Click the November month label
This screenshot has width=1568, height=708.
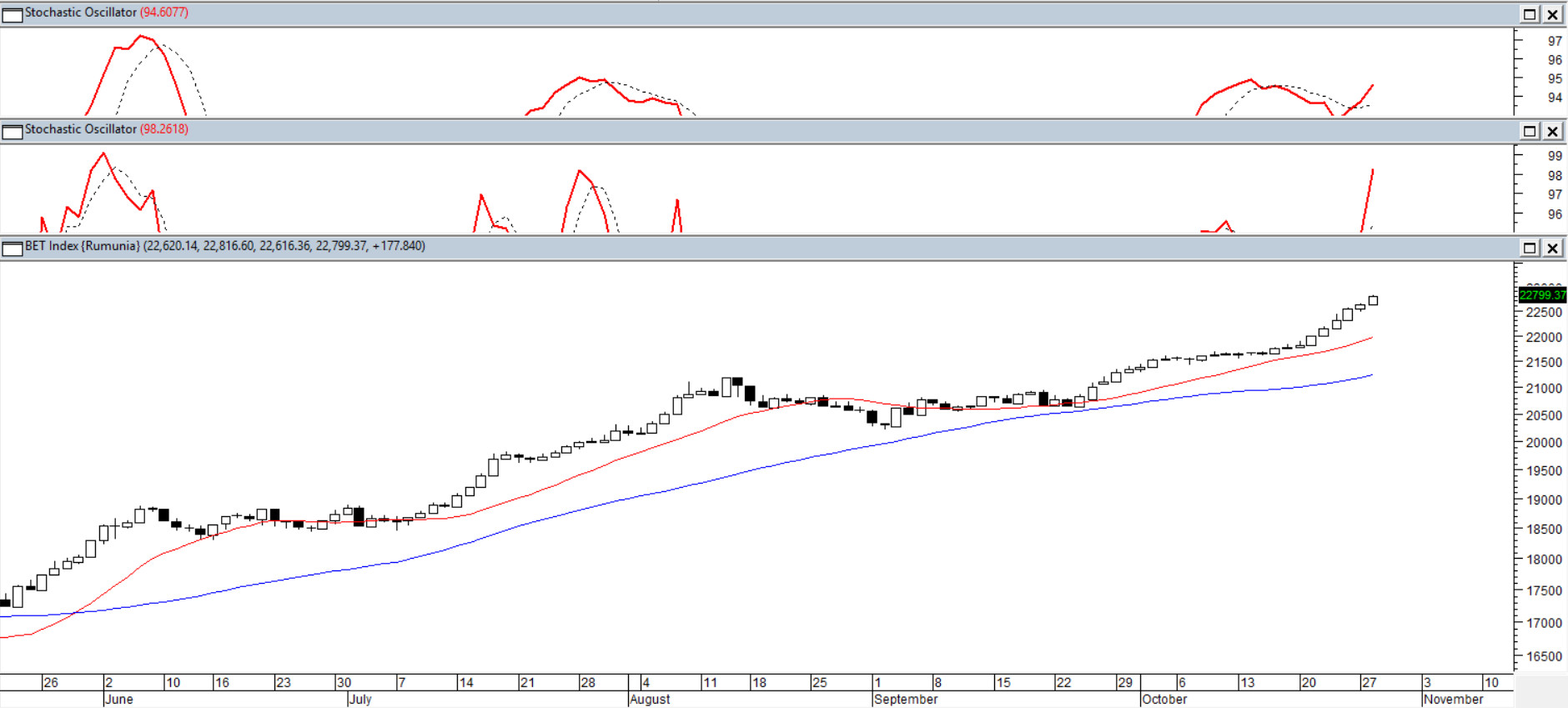1453,699
